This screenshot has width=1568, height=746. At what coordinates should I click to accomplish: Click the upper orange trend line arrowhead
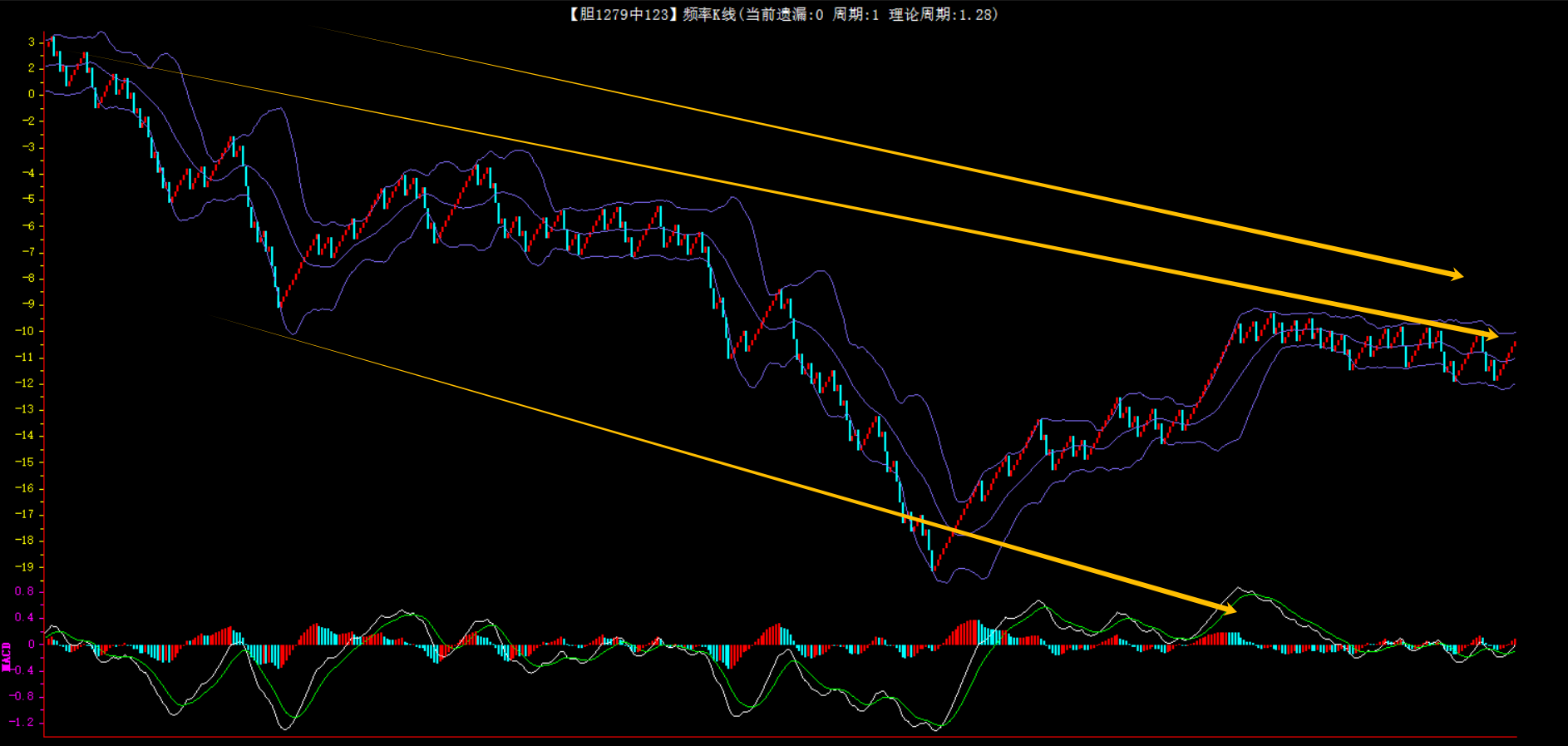(x=1456, y=274)
